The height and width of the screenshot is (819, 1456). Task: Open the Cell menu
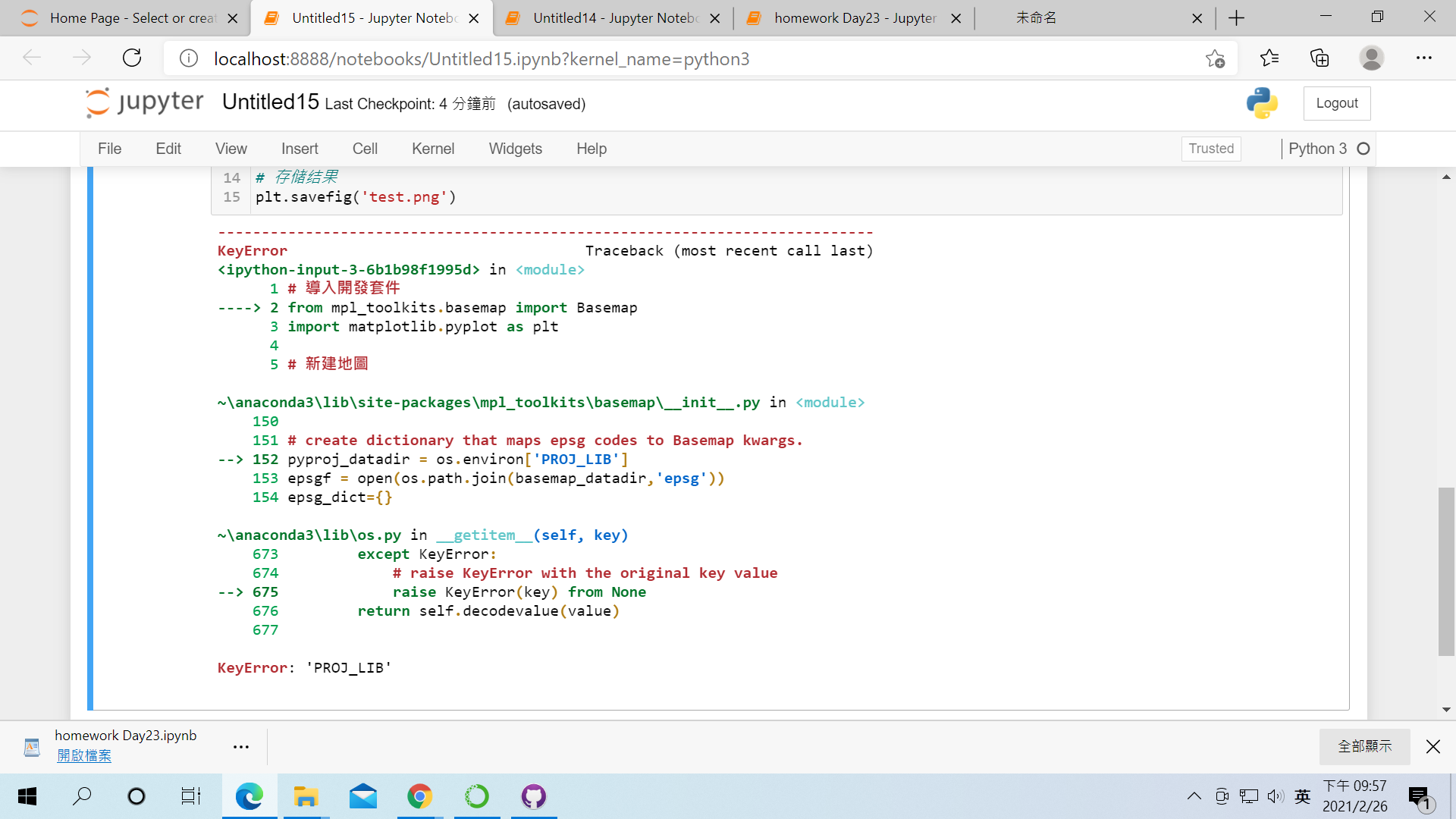(x=365, y=149)
